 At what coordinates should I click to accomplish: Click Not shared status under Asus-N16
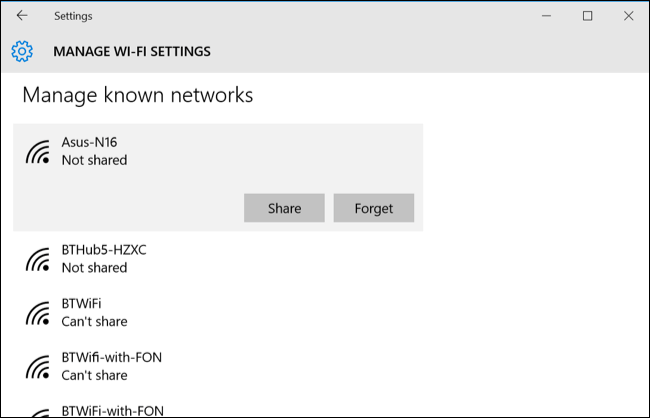[x=95, y=160]
